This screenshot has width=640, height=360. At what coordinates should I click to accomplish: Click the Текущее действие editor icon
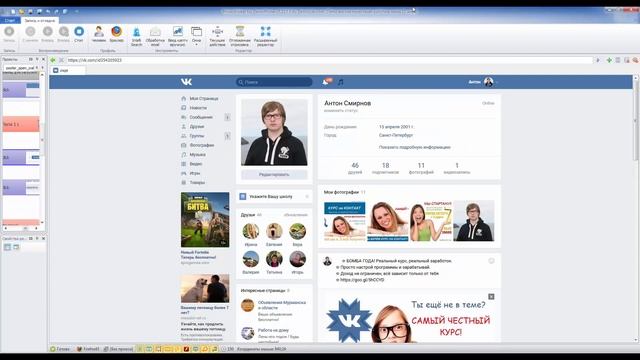(x=217, y=36)
